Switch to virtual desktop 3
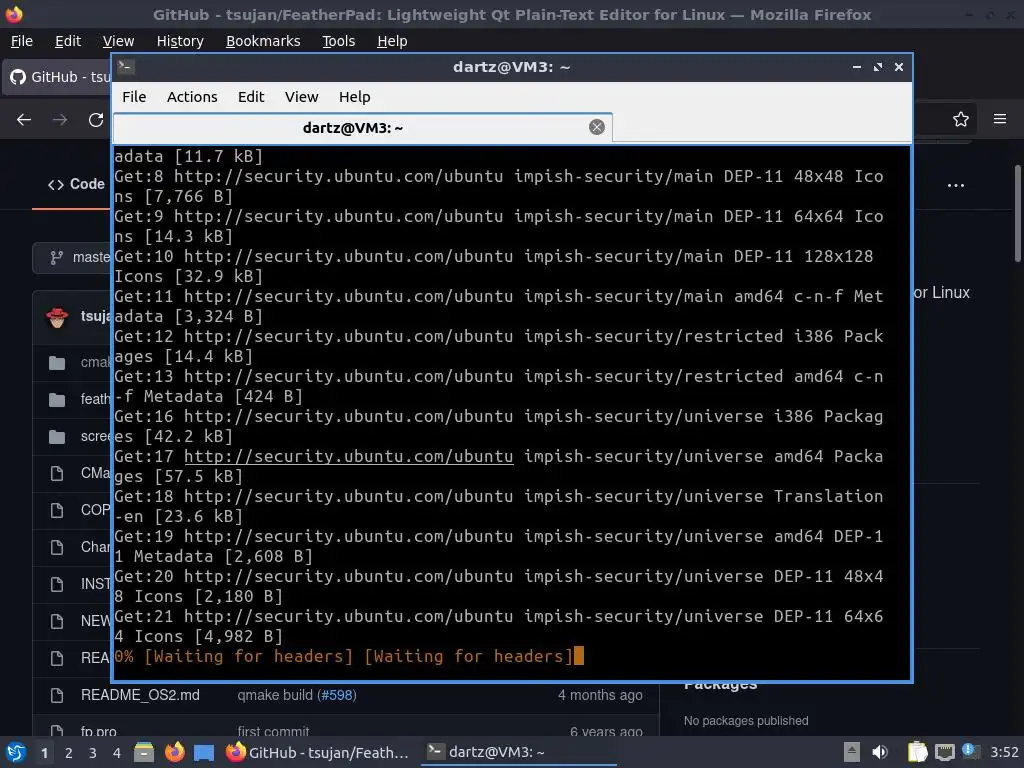Viewport: 1024px width, 768px height. [93, 753]
